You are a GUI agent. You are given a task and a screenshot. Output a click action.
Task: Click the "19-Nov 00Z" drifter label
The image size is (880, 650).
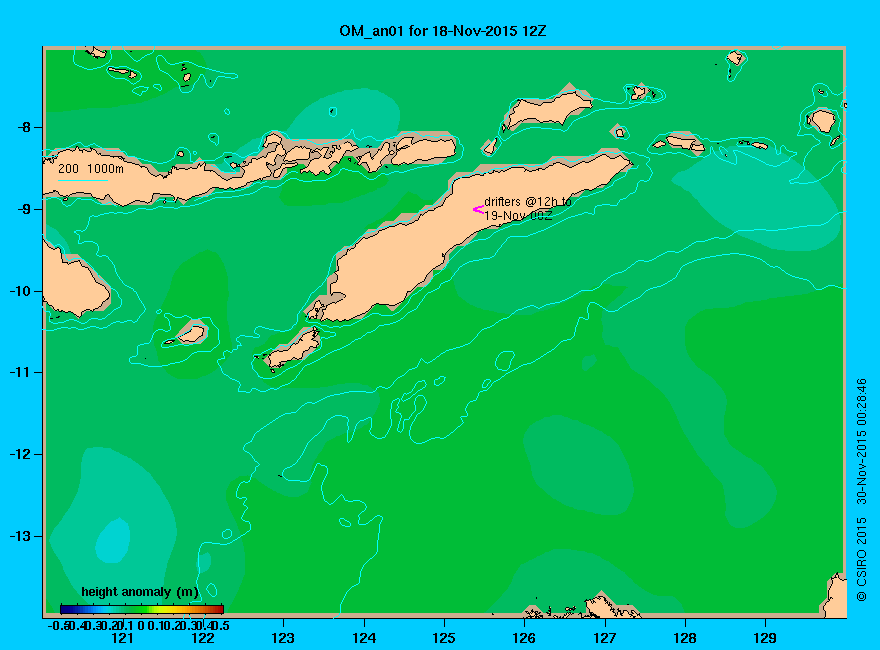pos(518,216)
